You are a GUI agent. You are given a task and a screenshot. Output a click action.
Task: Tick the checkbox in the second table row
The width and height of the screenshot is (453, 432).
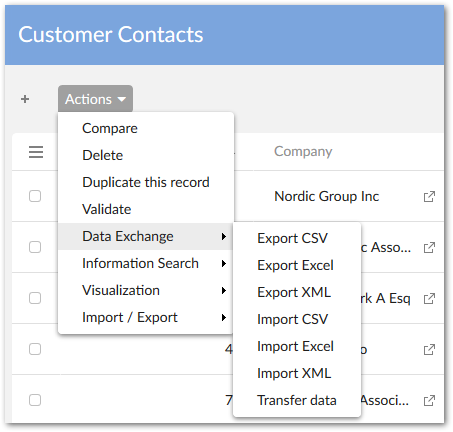[35, 247]
